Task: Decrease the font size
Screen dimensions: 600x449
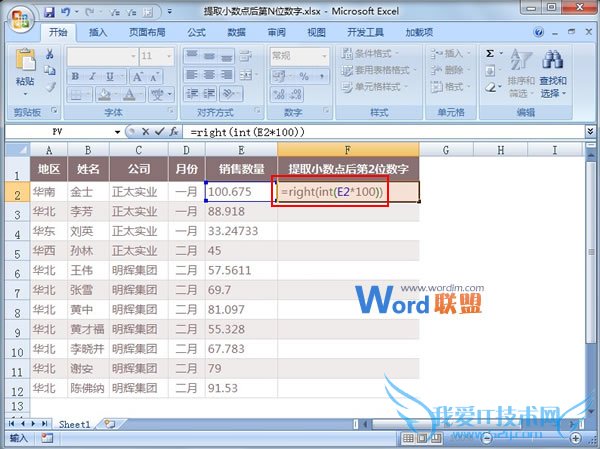Action: click(x=154, y=77)
